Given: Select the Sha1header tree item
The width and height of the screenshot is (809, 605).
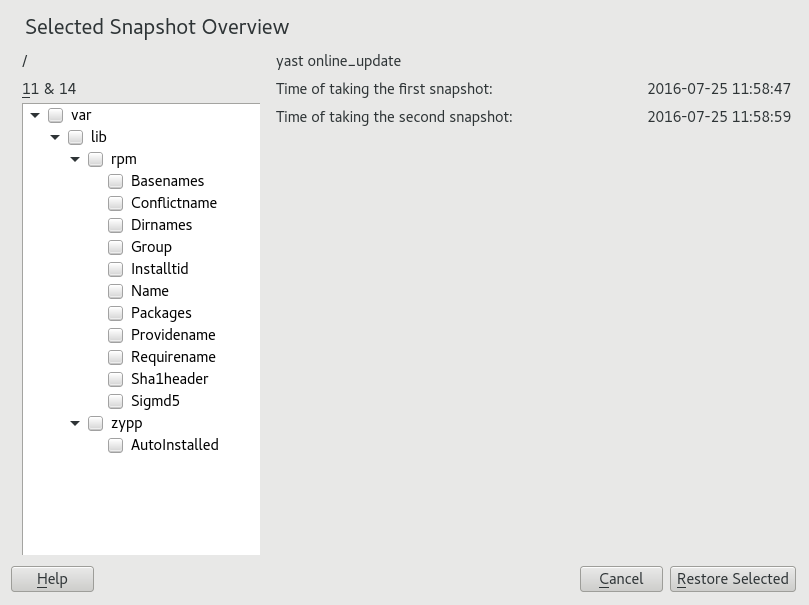Looking at the screenshot, I should pos(169,379).
